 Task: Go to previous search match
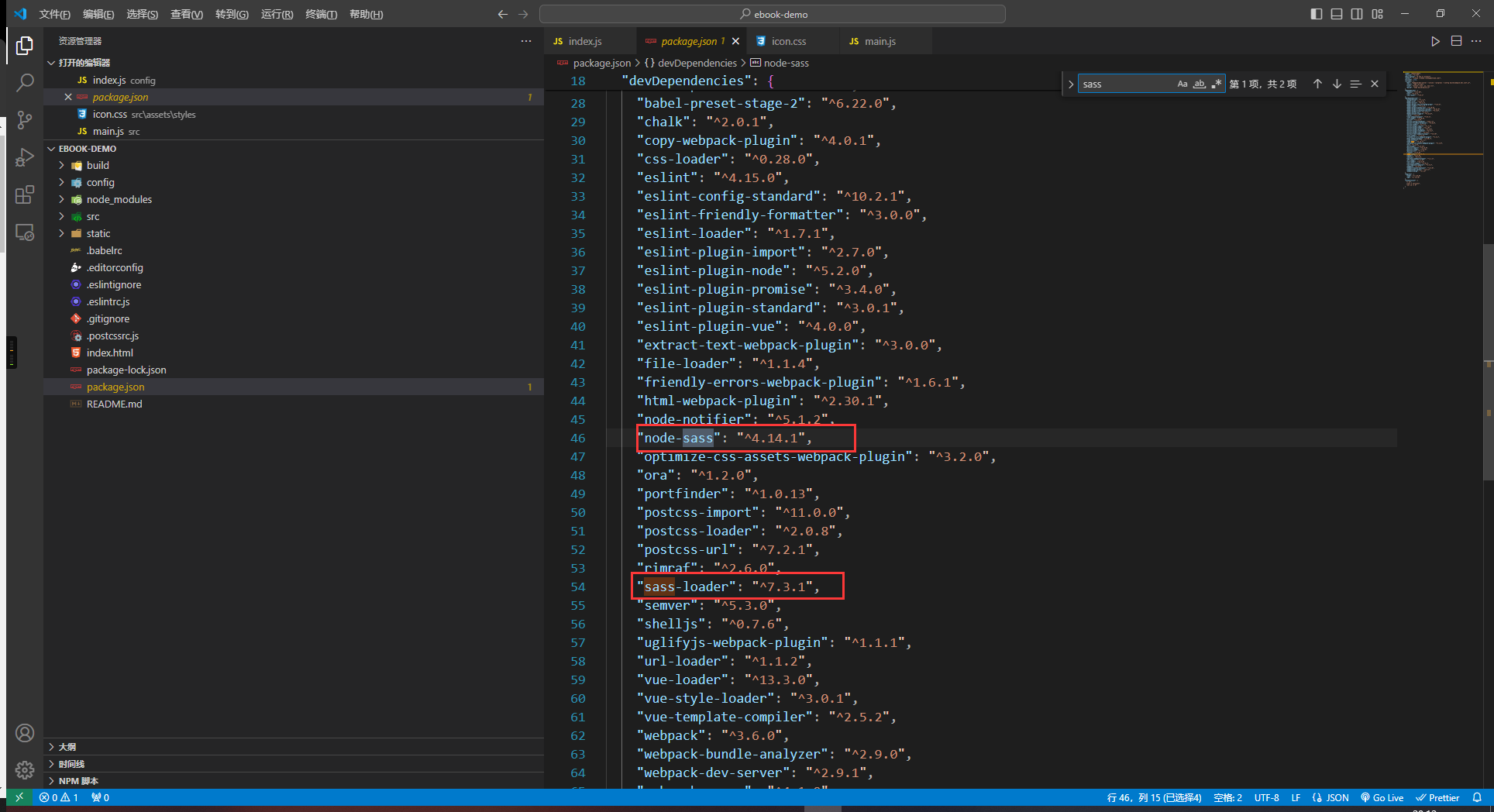1317,84
